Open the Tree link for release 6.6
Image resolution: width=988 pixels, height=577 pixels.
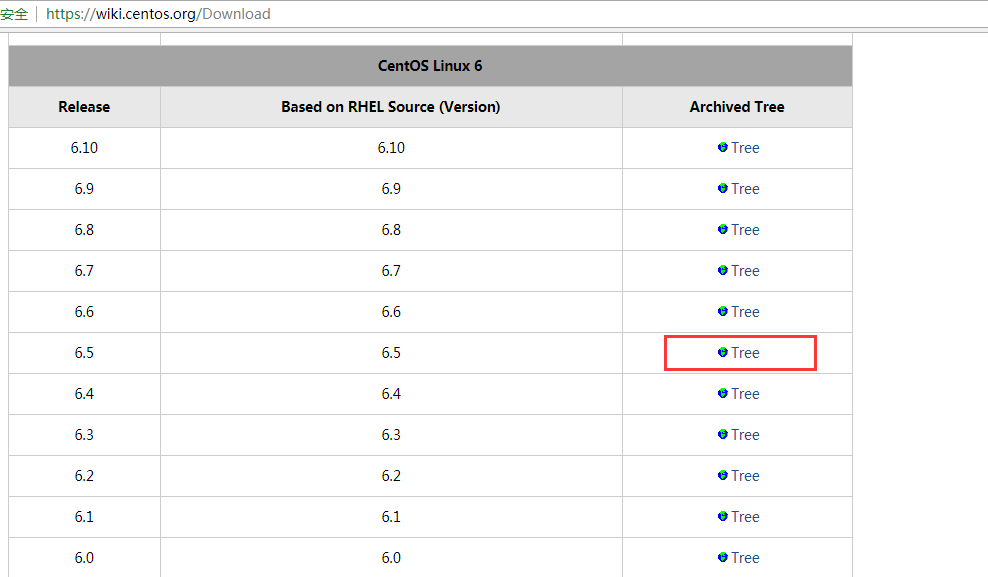coord(745,312)
